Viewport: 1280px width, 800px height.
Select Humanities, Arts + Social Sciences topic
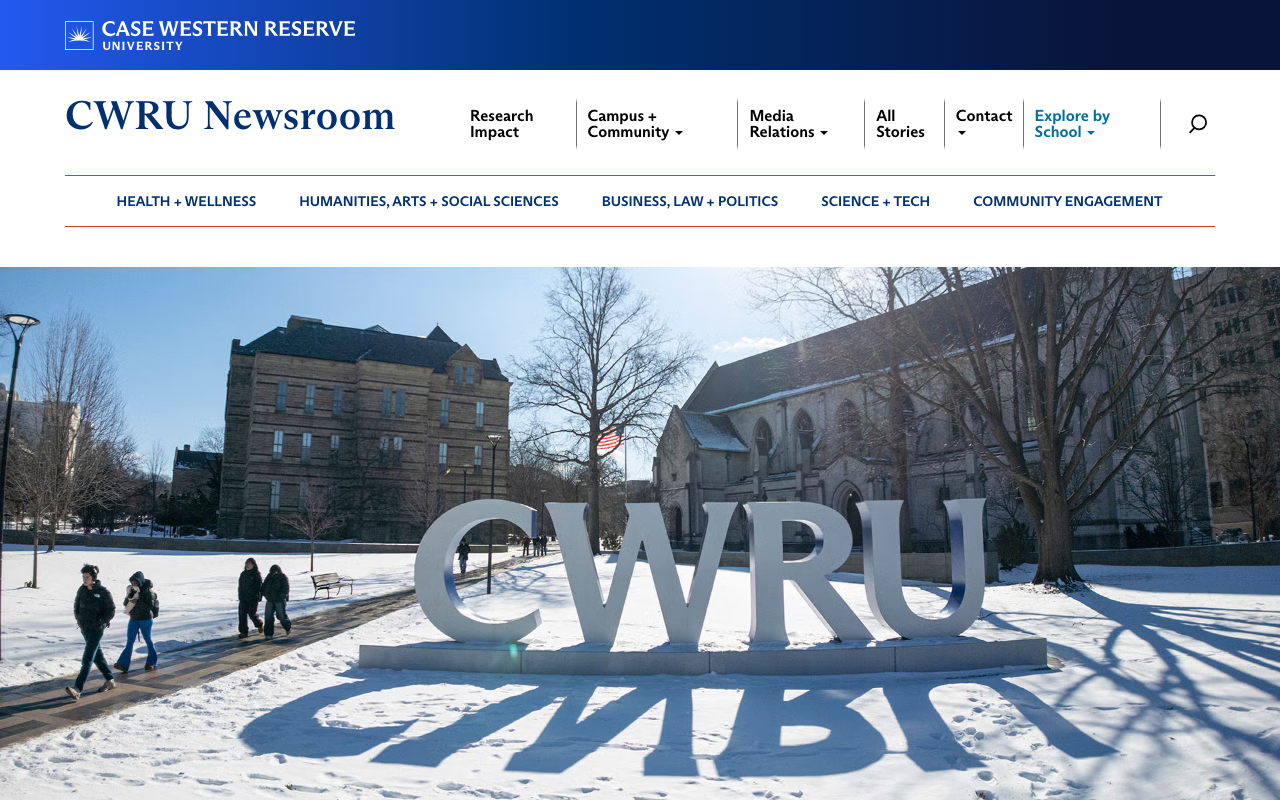[x=429, y=202]
